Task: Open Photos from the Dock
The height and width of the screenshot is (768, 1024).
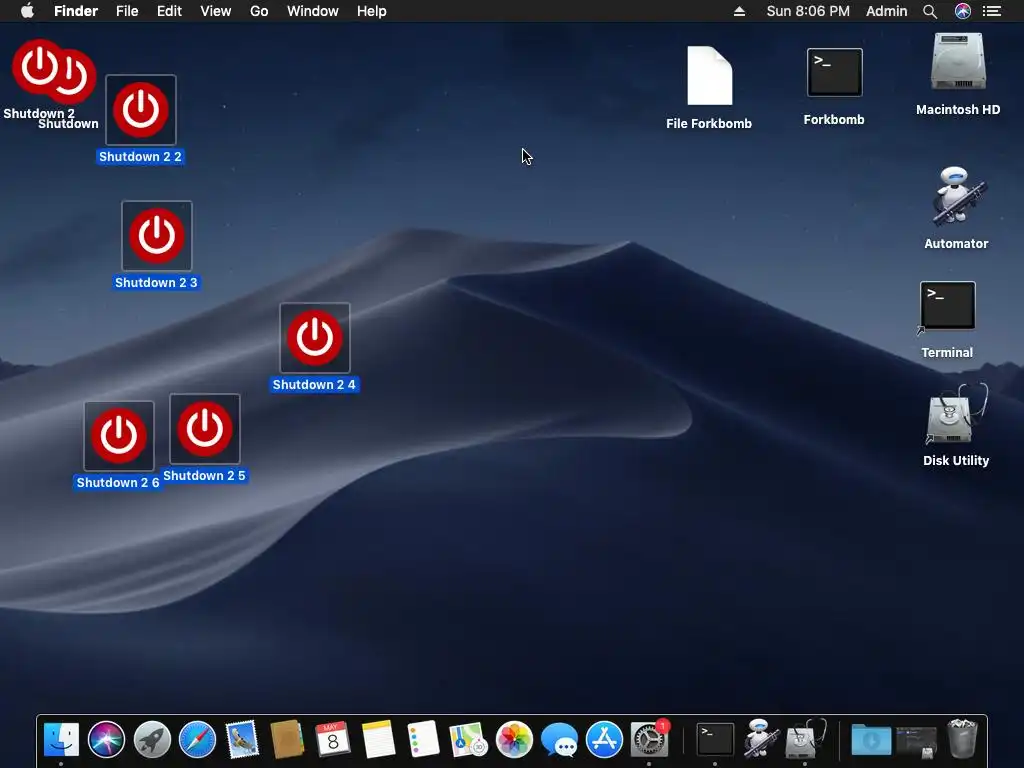Action: [514, 739]
